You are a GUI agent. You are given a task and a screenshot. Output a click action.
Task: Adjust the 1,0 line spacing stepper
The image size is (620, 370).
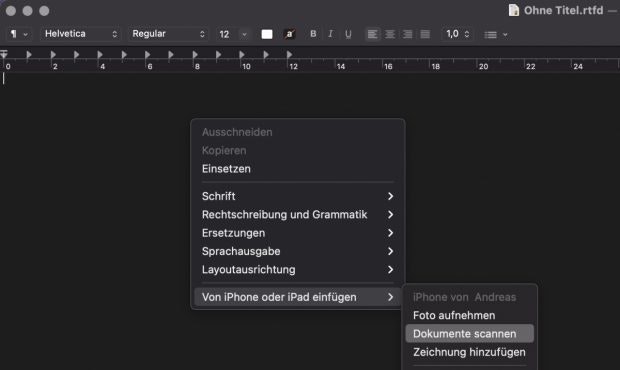pos(467,34)
